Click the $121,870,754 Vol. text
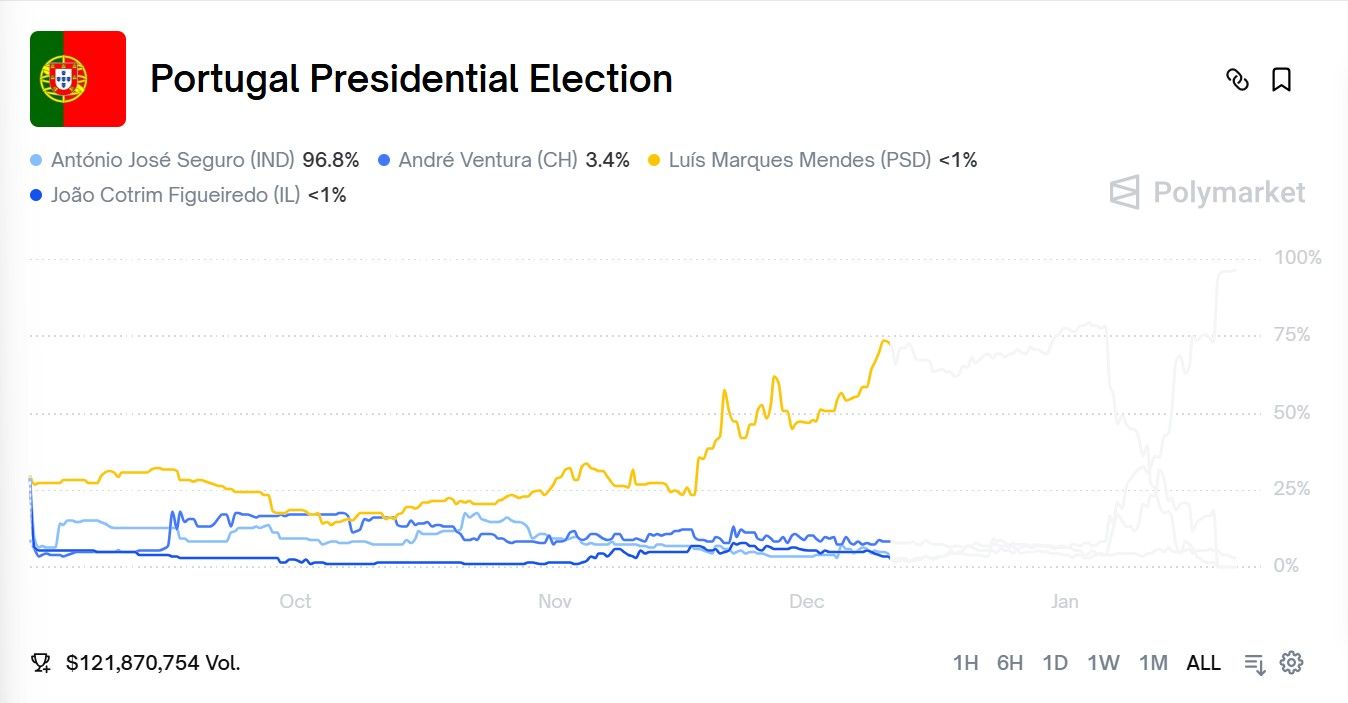This screenshot has height=703, width=1348. [x=153, y=663]
